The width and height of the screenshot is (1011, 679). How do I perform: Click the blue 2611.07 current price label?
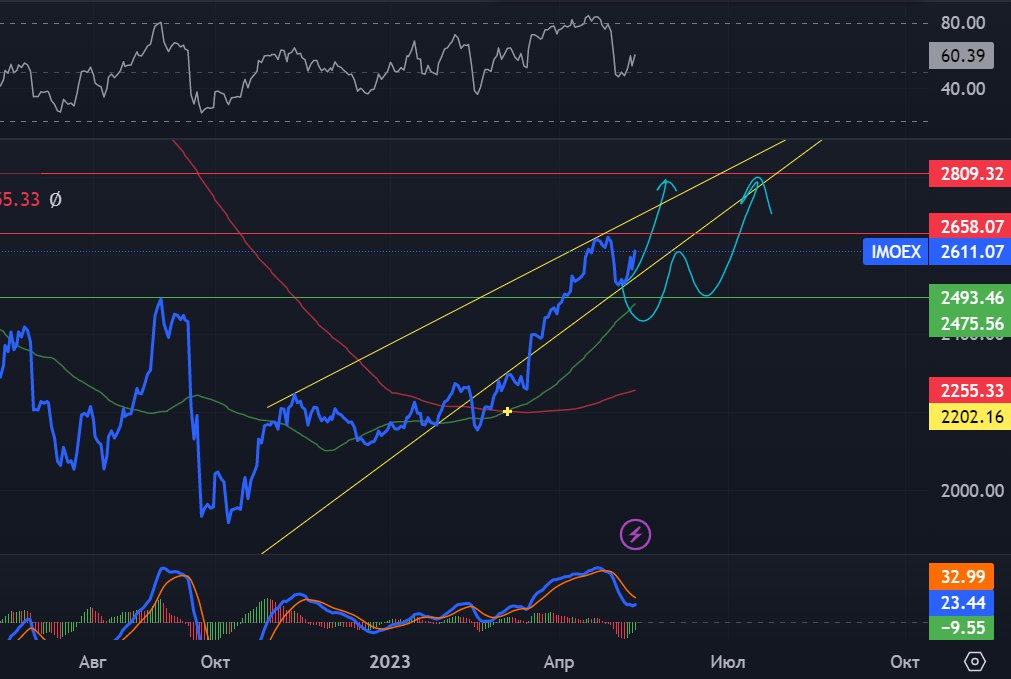tap(966, 252)
